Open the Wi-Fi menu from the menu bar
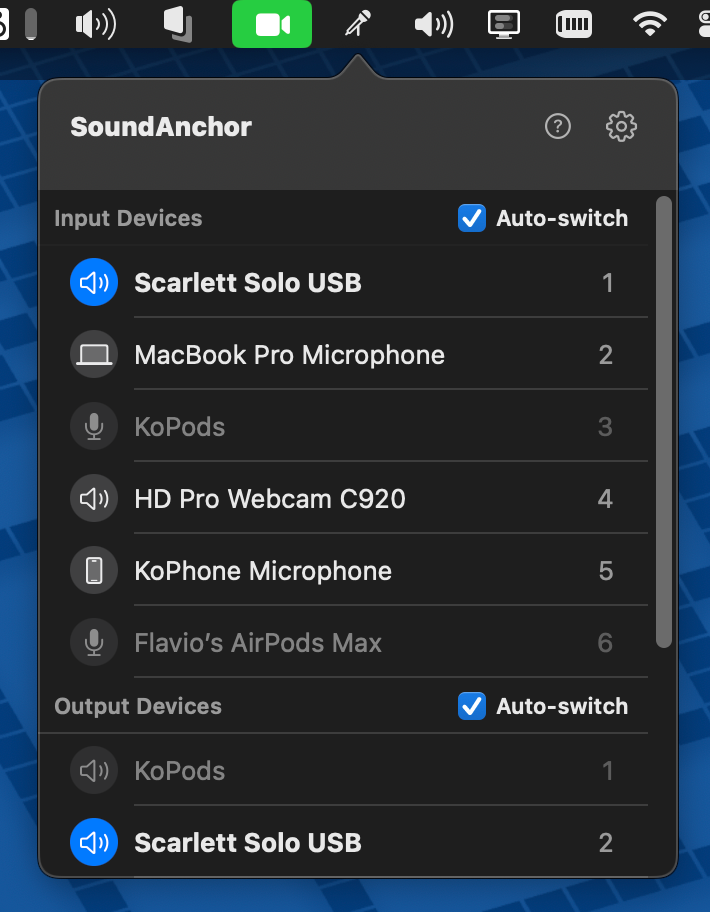710x912 pixels. (647, 24)
